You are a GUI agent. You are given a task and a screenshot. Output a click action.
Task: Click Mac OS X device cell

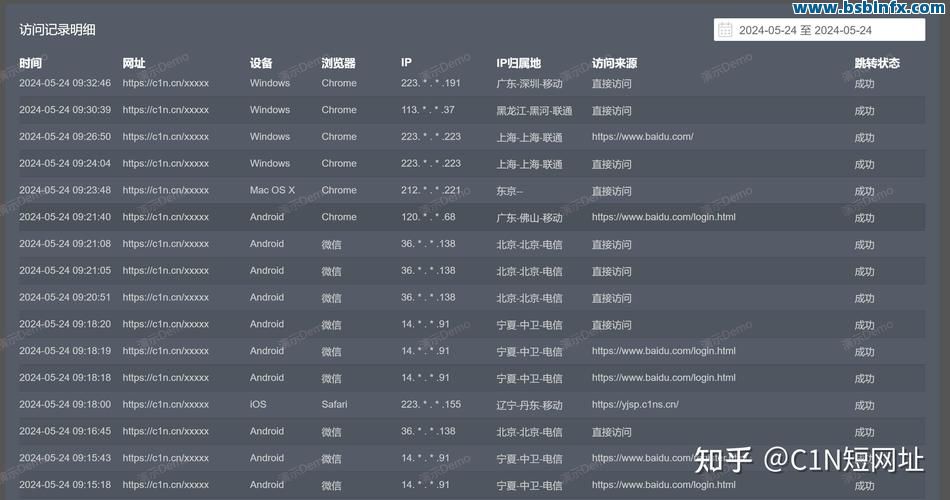pyautogui.click(x=272, y=190)
